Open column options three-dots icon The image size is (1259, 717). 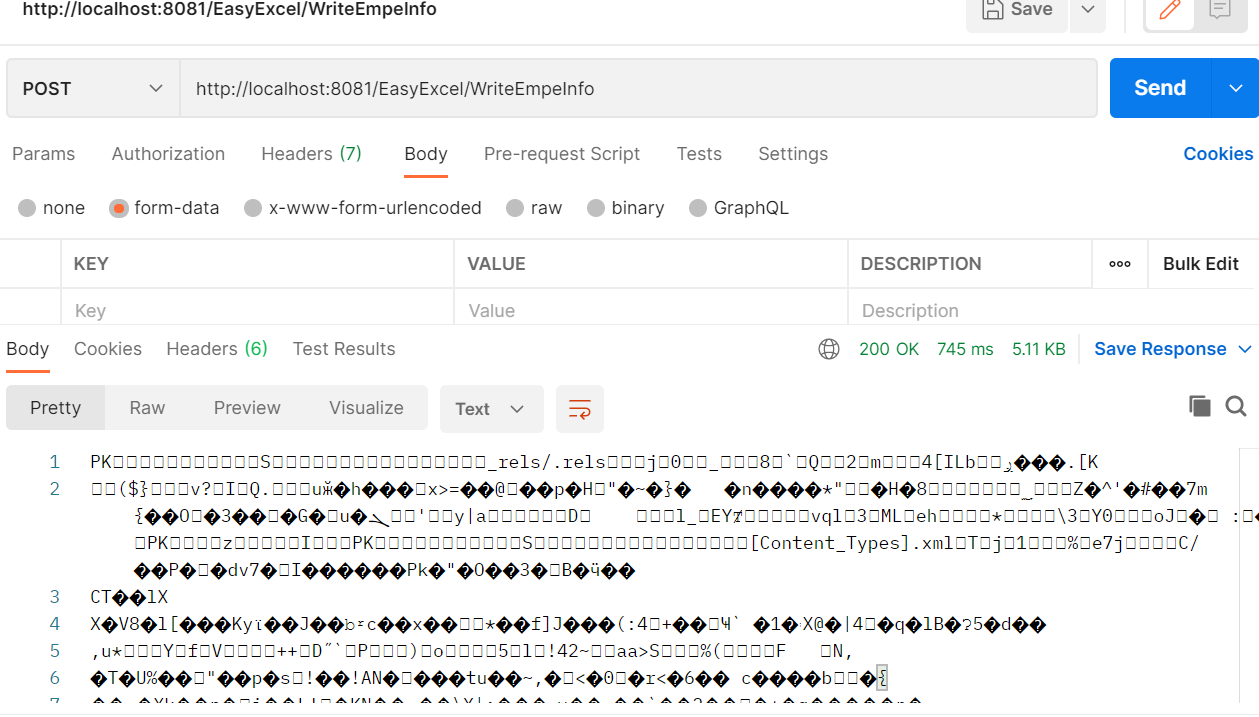1120,264
